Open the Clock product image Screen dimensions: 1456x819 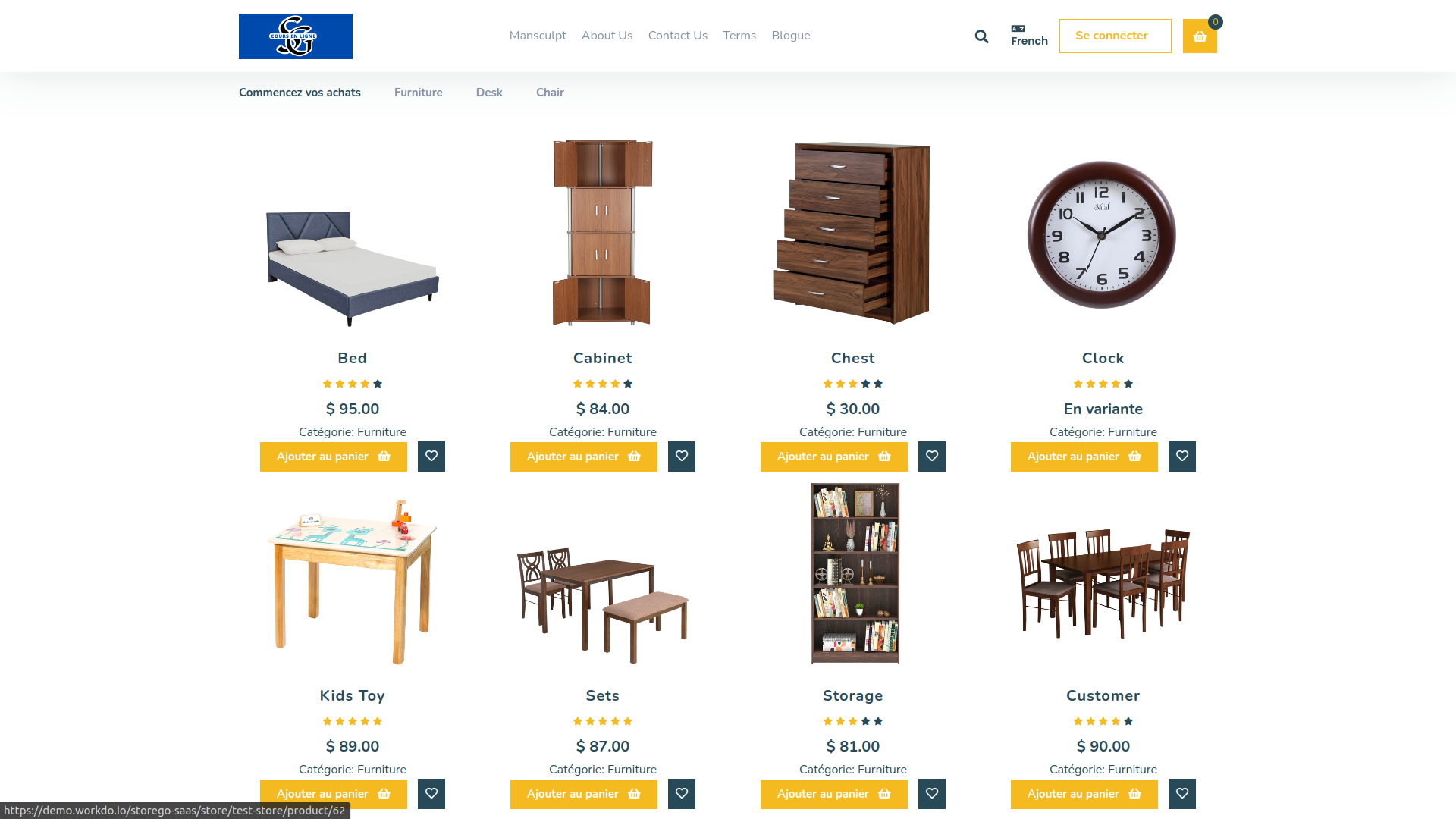pos(1102,234)
